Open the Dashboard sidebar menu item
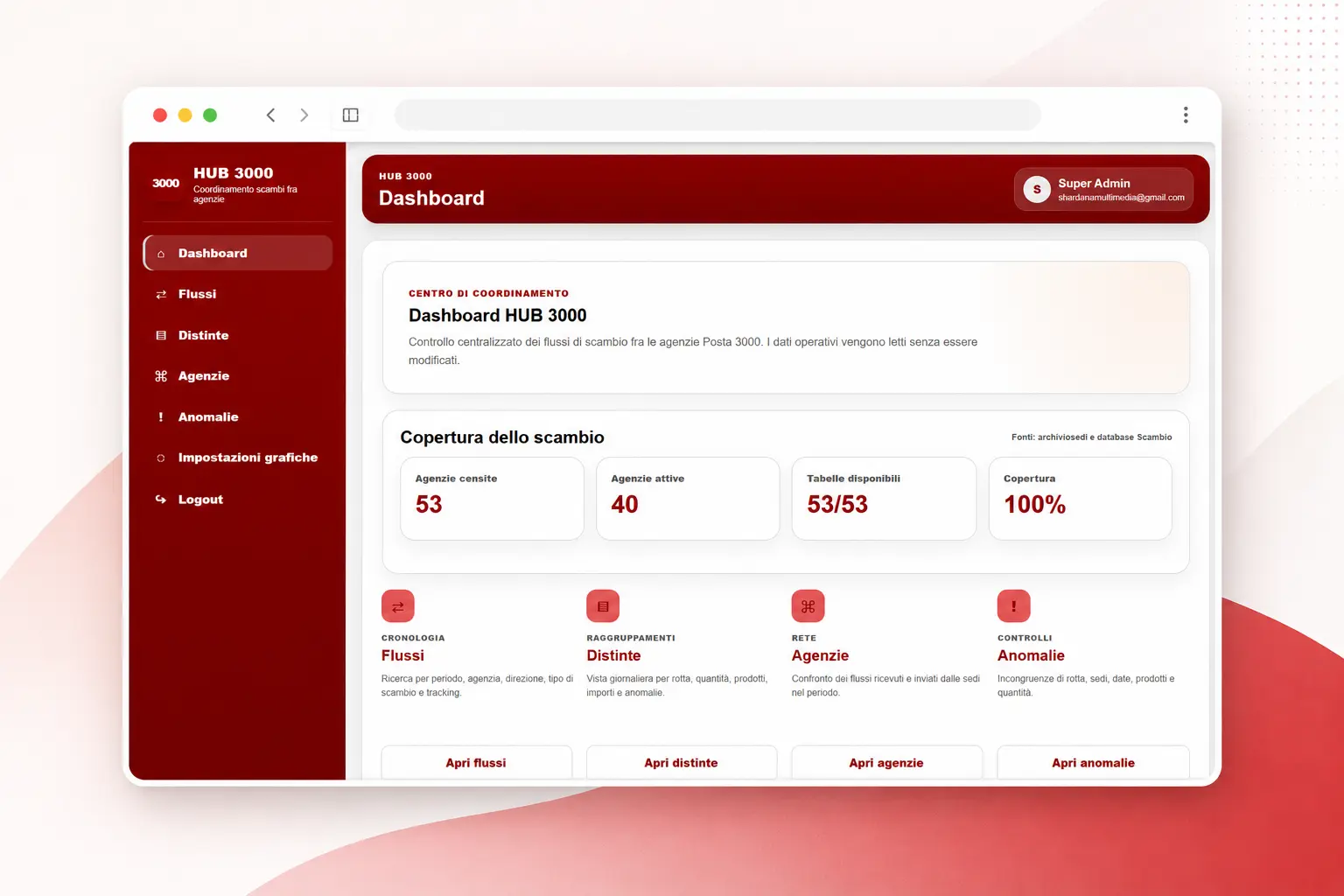 238,253
